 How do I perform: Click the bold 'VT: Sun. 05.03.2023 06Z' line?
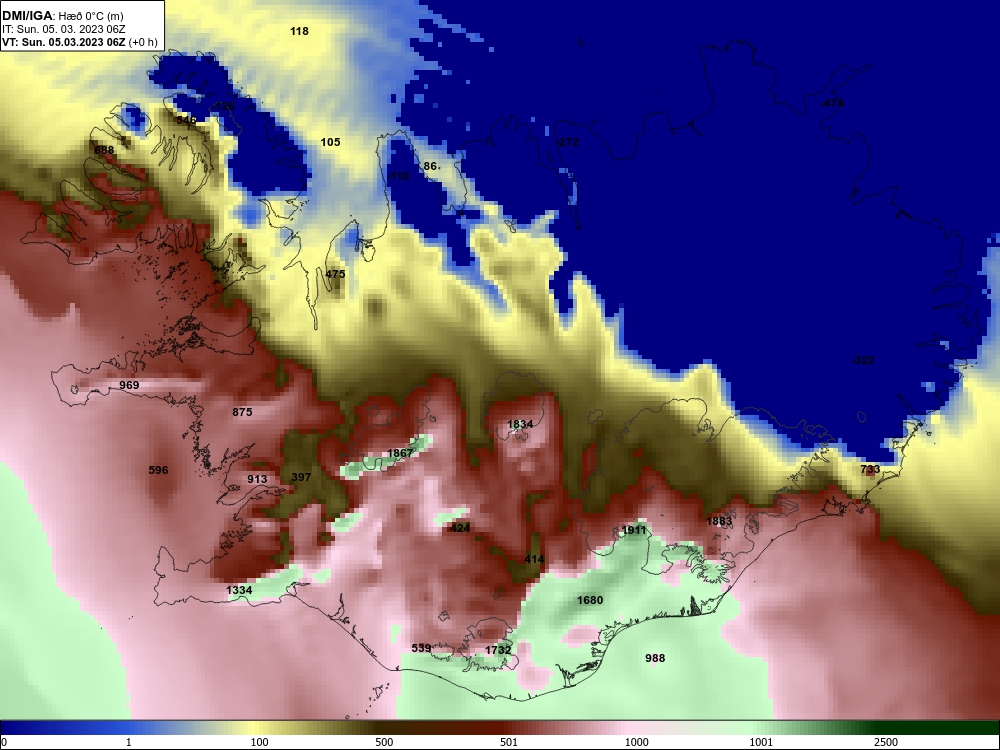point(64,42)
